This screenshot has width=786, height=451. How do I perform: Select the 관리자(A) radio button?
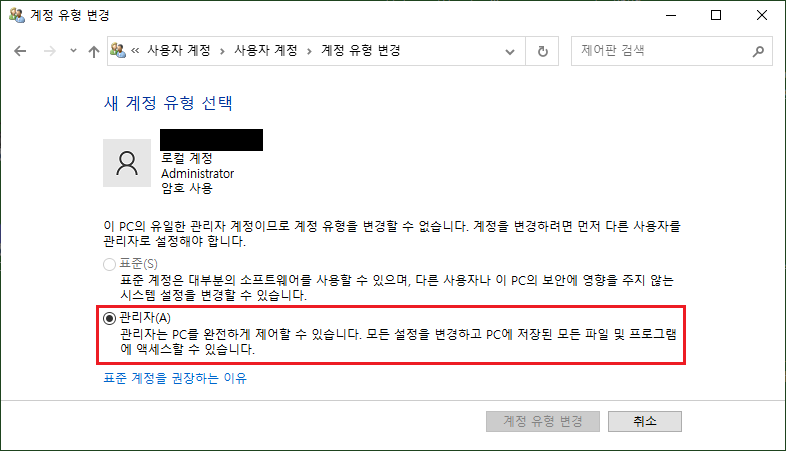109,318
